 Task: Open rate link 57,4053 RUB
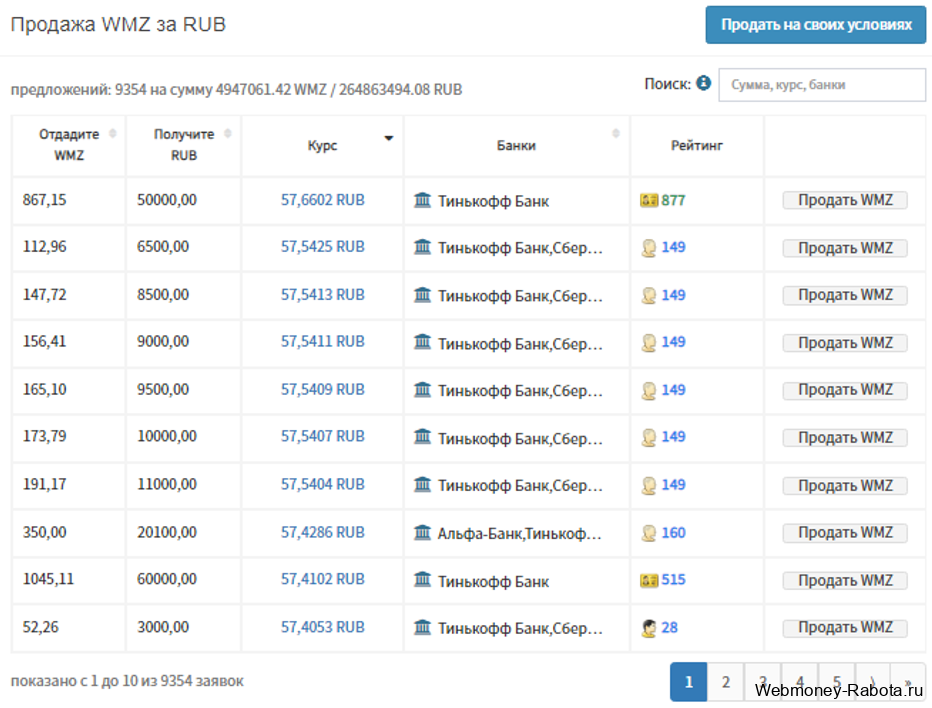(323, 627)
